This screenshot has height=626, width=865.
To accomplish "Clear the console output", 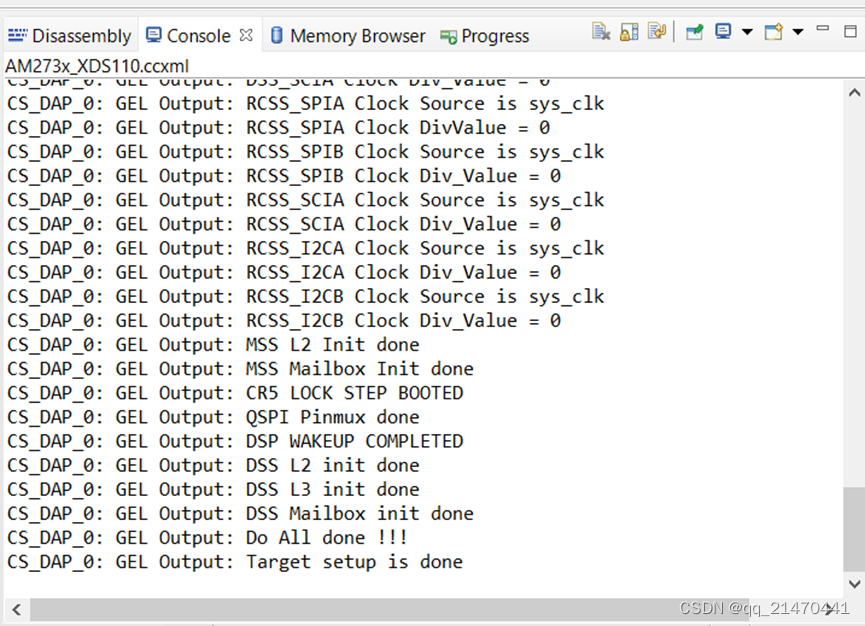I will [x=603, y=31].
